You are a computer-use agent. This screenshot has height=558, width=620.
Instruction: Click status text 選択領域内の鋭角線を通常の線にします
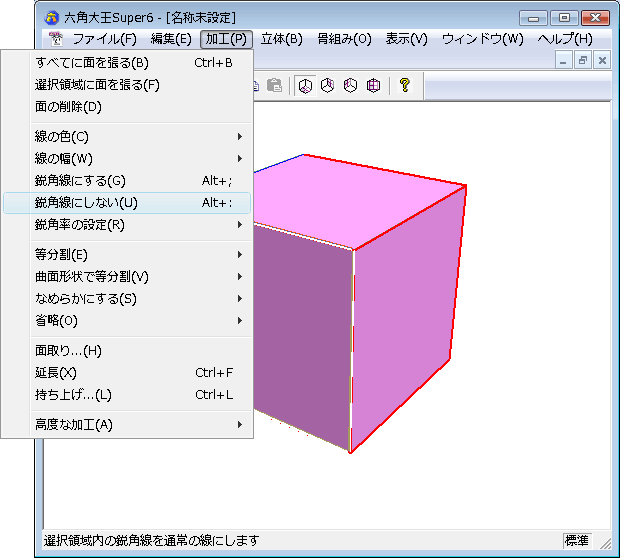(151, 541)
